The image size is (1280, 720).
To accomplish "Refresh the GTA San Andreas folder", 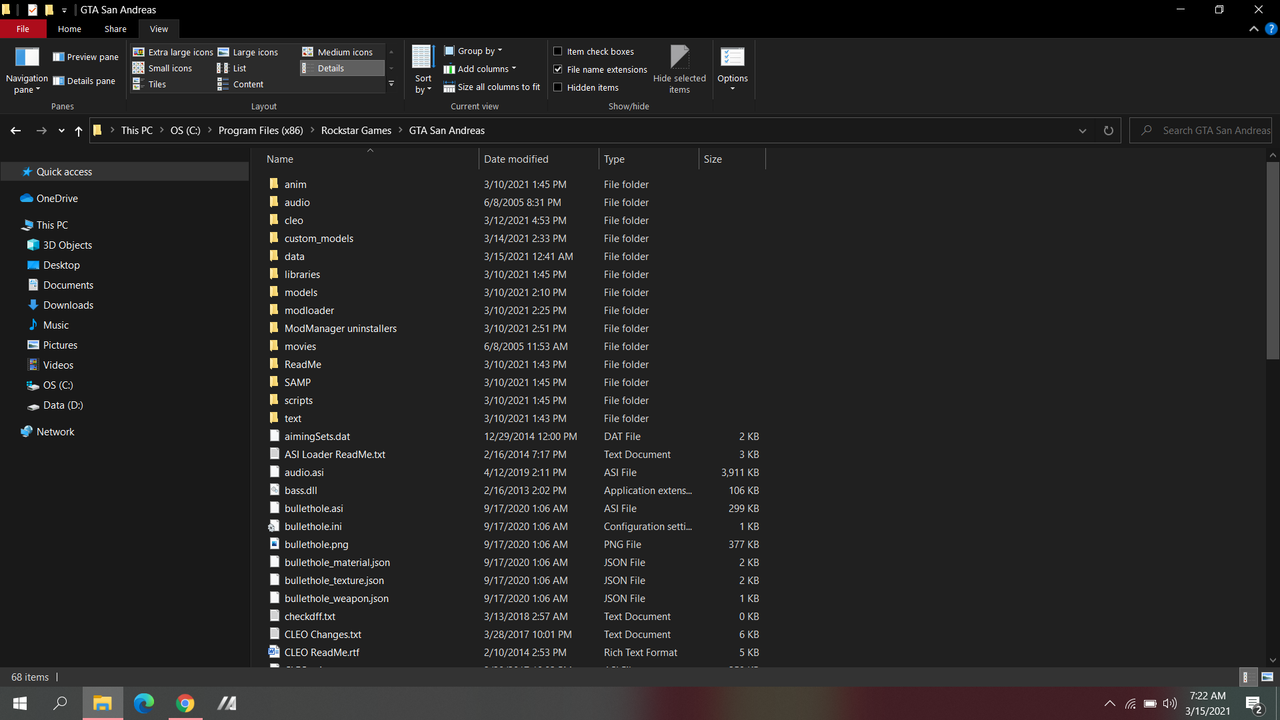I will (x=1108, y=131).
